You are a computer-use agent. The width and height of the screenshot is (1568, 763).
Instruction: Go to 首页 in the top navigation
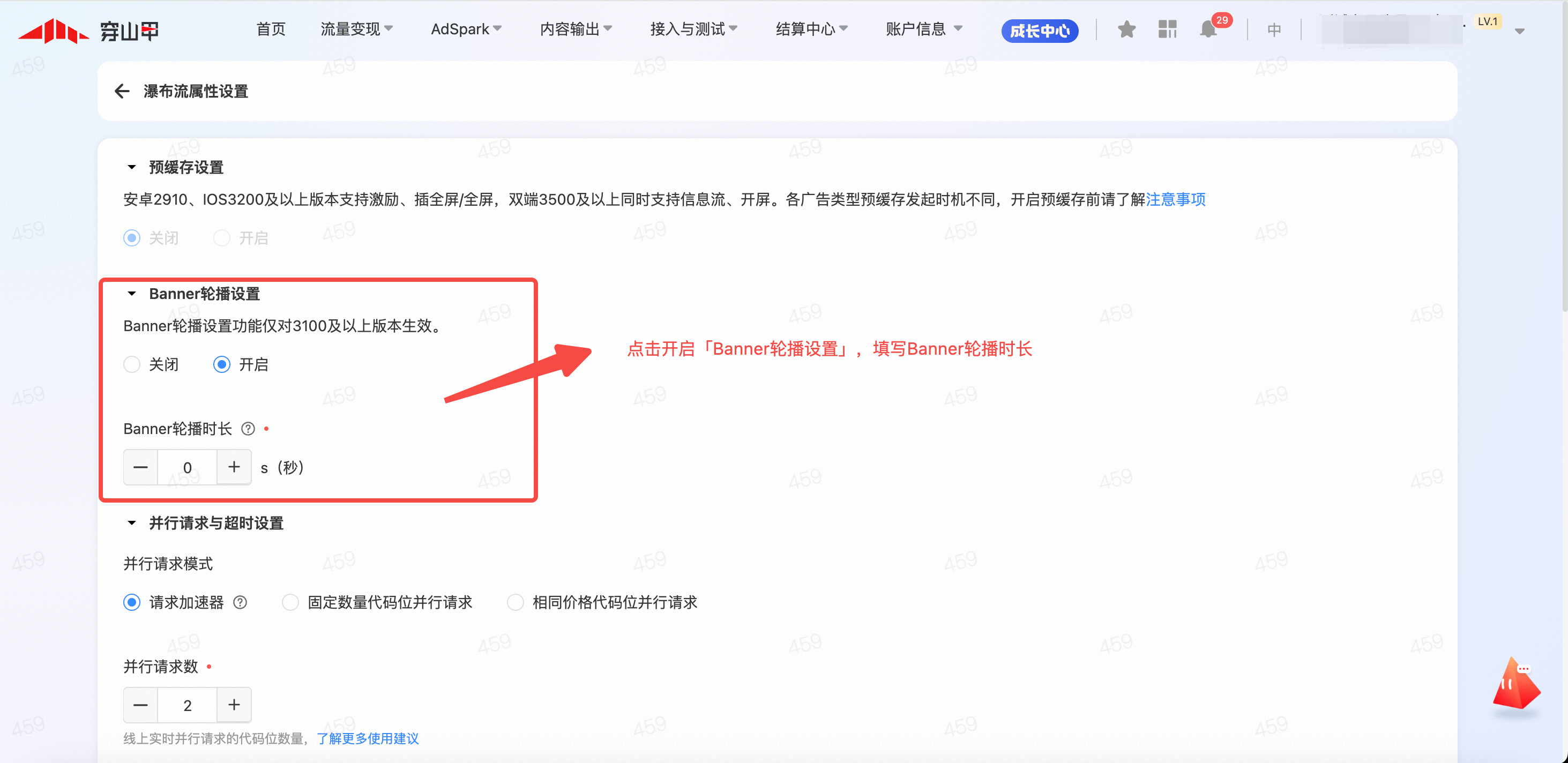click(270, 29)
